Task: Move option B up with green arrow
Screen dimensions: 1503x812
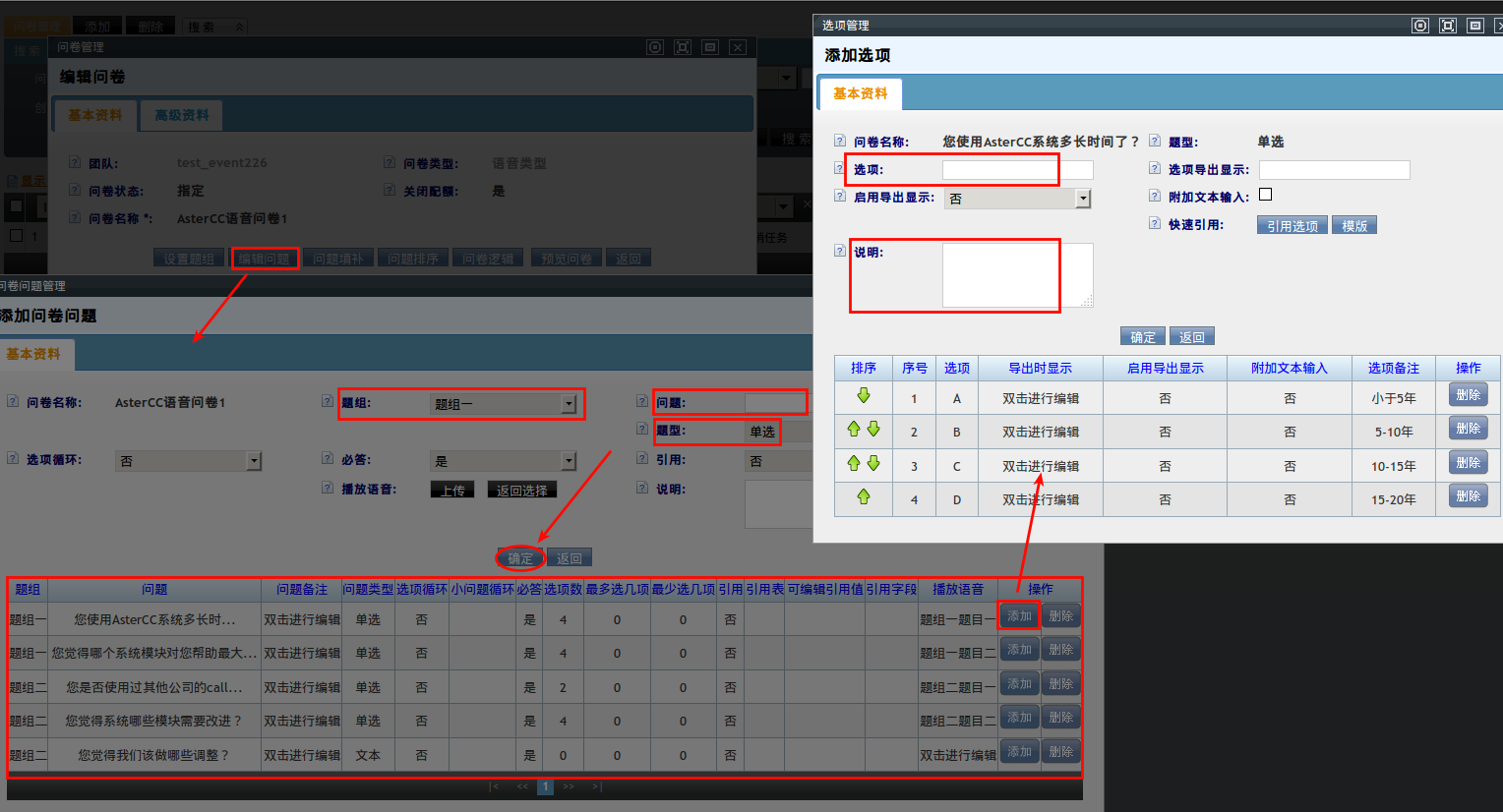Action: (x=854, y=429)
